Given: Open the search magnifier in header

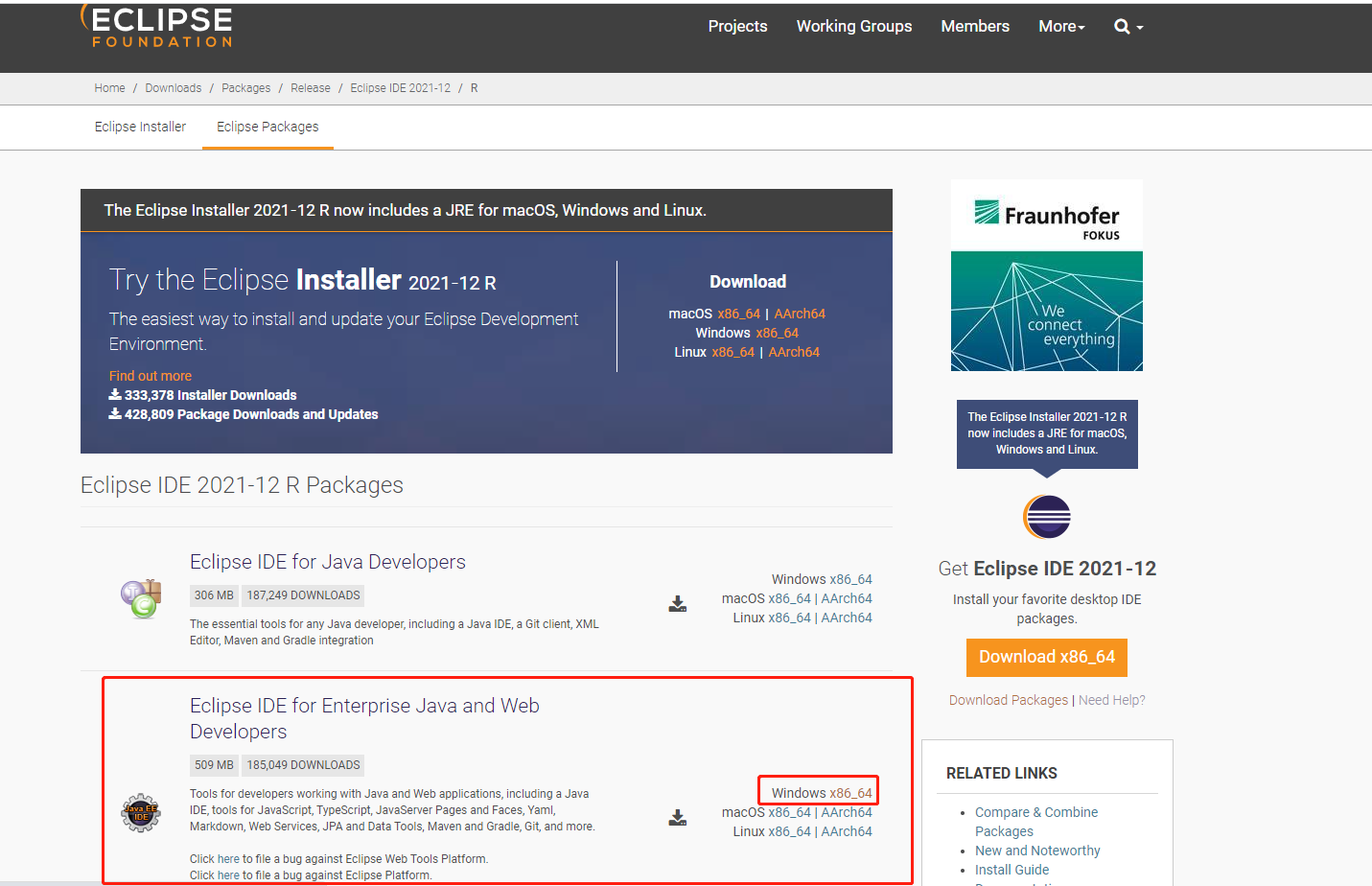Looking at the screenshot, I should (x=1128, y=27).
